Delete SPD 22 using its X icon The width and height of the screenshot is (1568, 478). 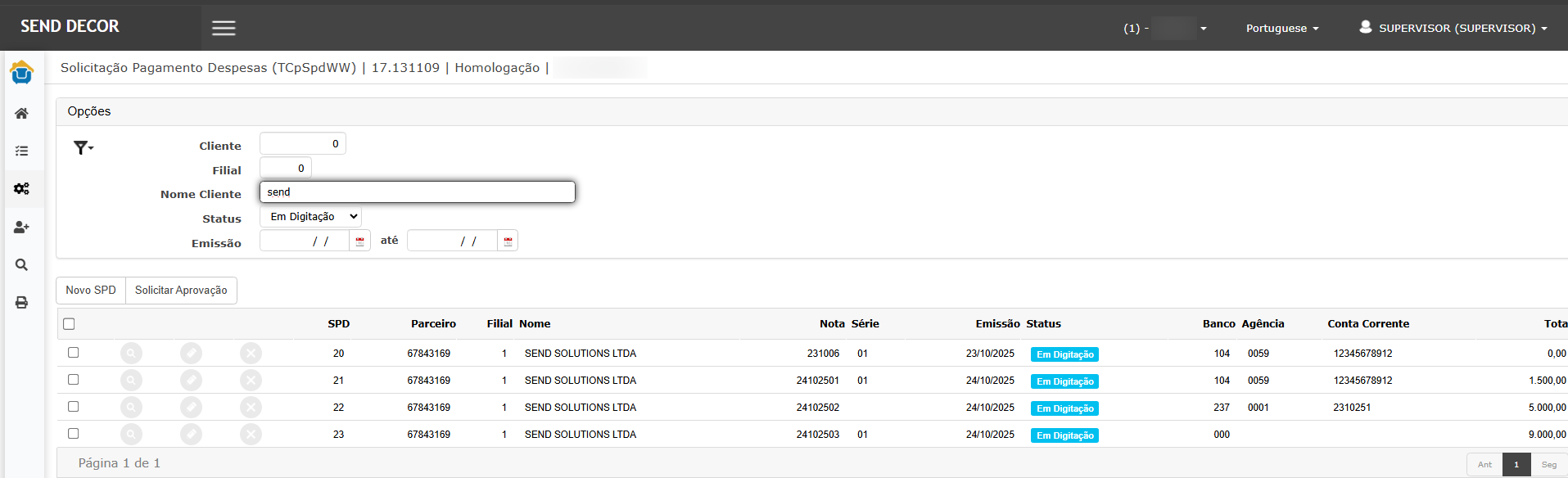(251, 408)
